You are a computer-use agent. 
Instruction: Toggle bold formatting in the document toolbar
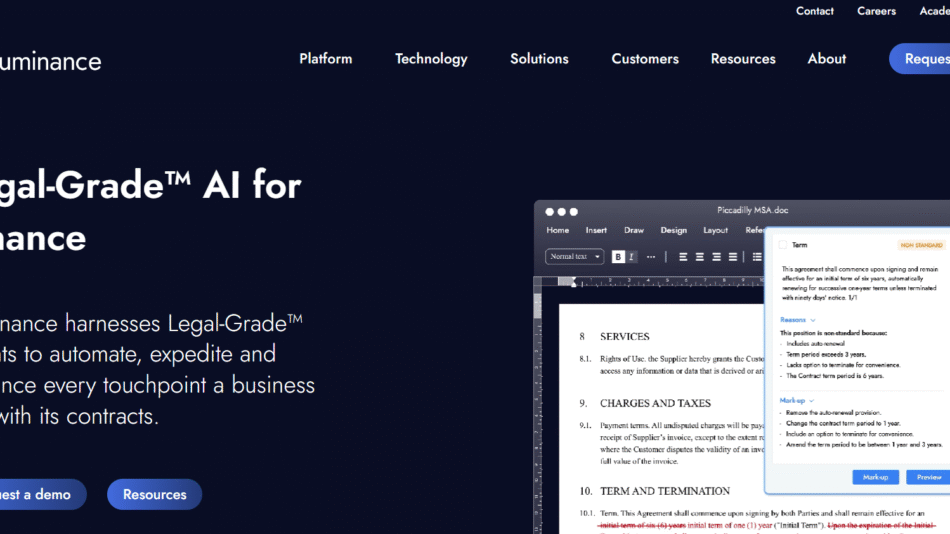pyautogui.click(x=618, y=257)
